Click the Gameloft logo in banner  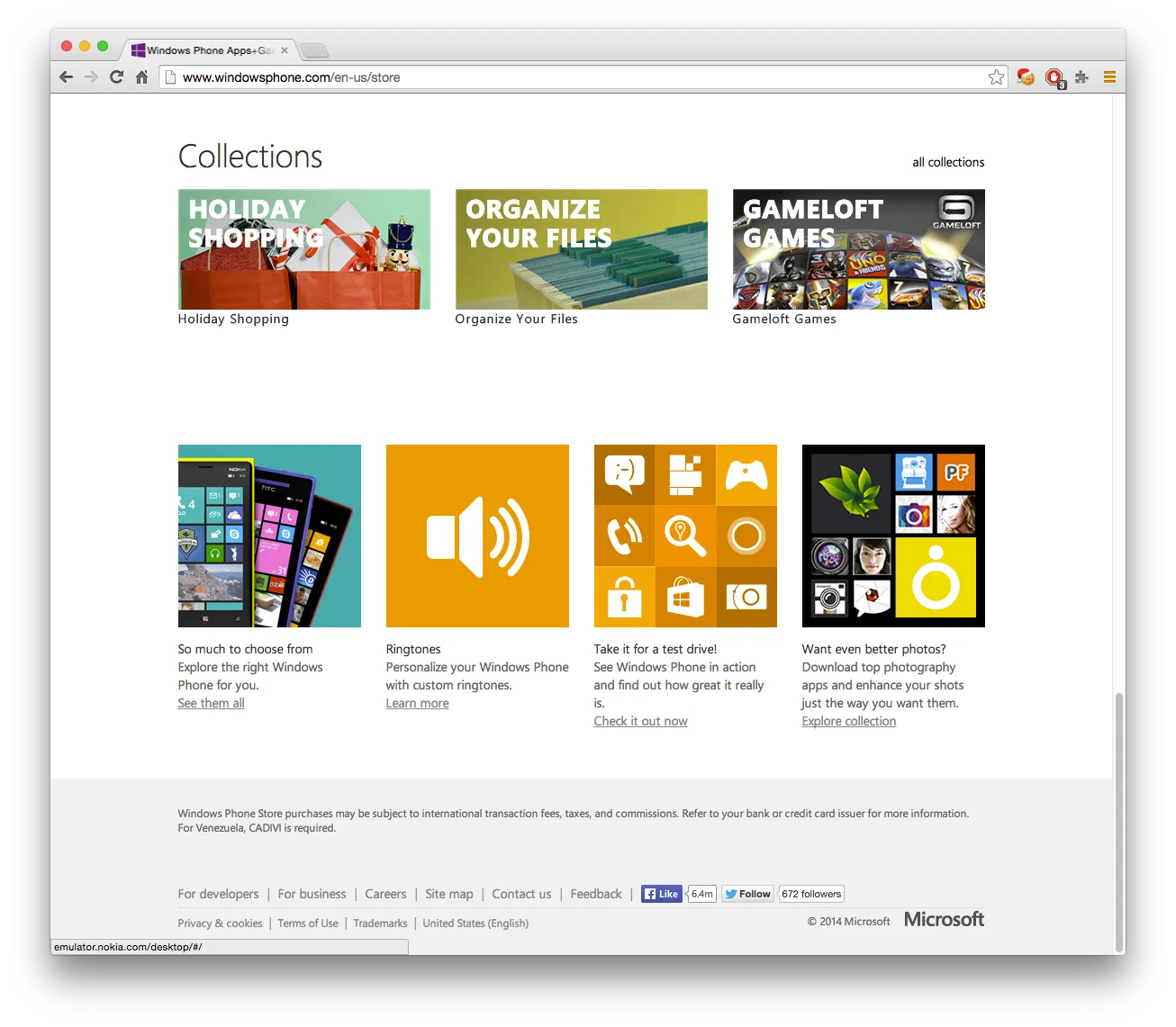point(956,212)
